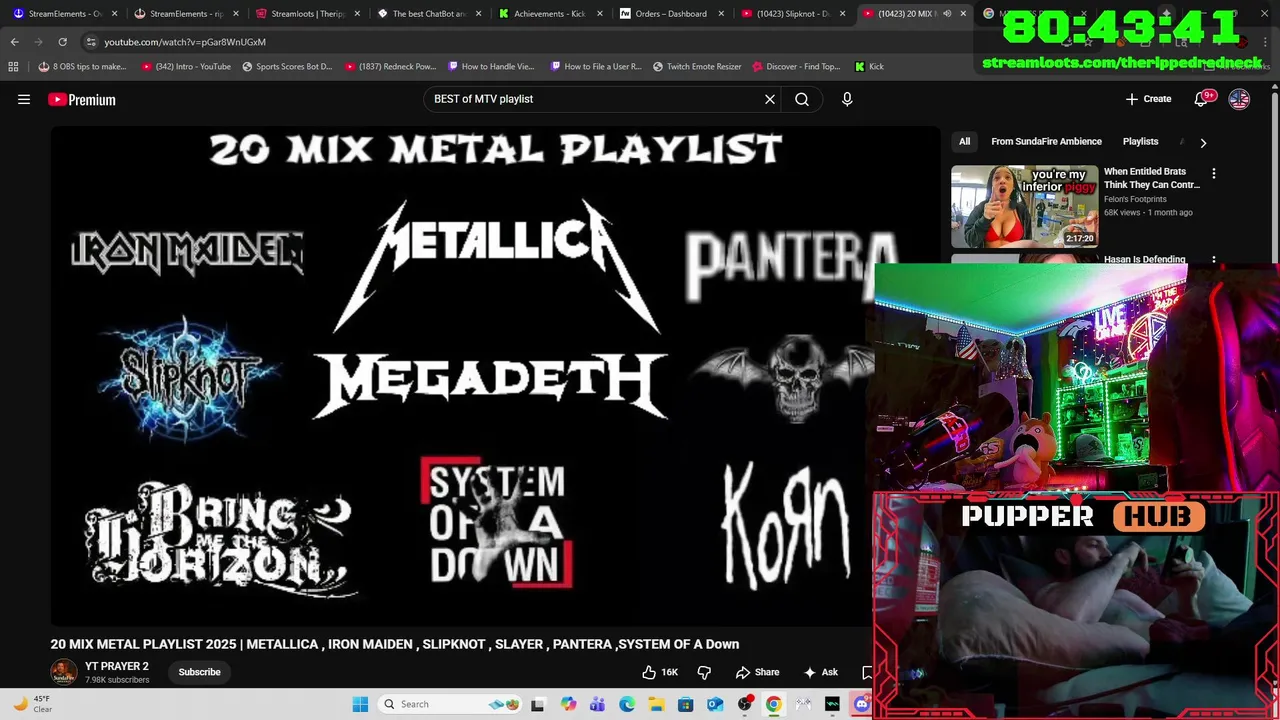Screen dimensions: 1280x720
Task: Close the Streamloots tab
Action: click(357, 14)
